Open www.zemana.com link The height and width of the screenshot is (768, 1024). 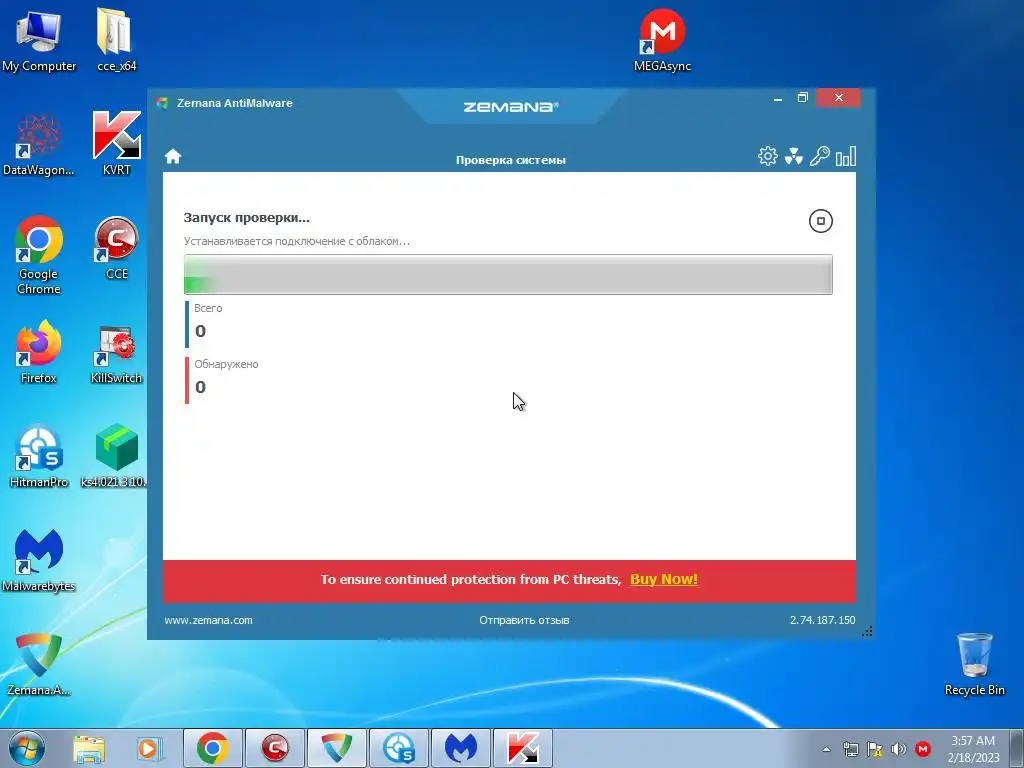(x=208, y=620)
